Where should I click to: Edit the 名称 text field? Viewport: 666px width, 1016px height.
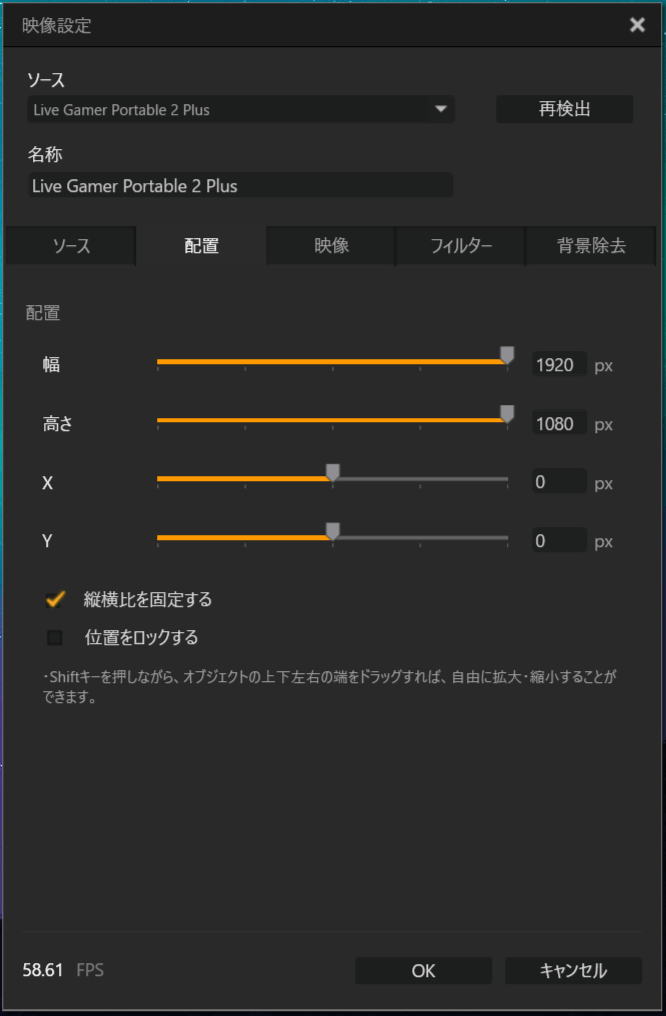[x=240, y=185]
